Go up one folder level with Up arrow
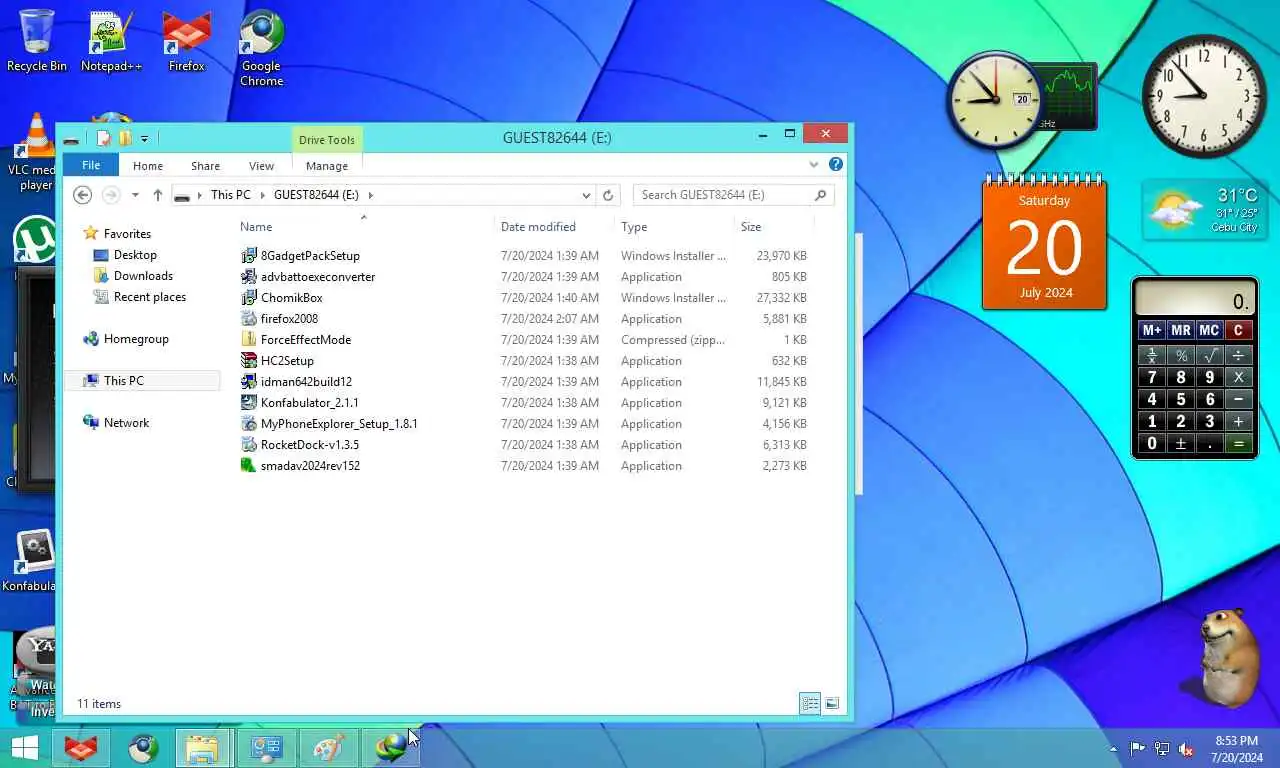 (x=157, y=195)
